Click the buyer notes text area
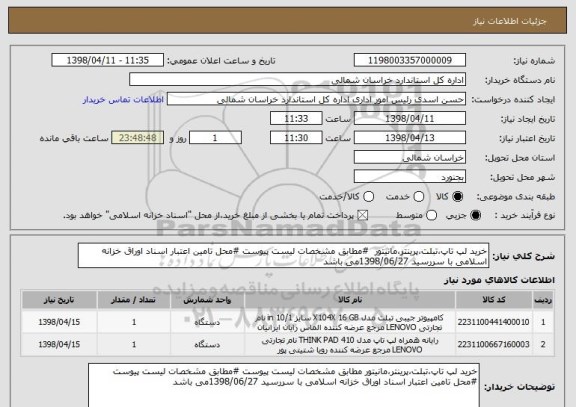Image resolution: width=576 pixels, height=407 pixels. [284, 385]
